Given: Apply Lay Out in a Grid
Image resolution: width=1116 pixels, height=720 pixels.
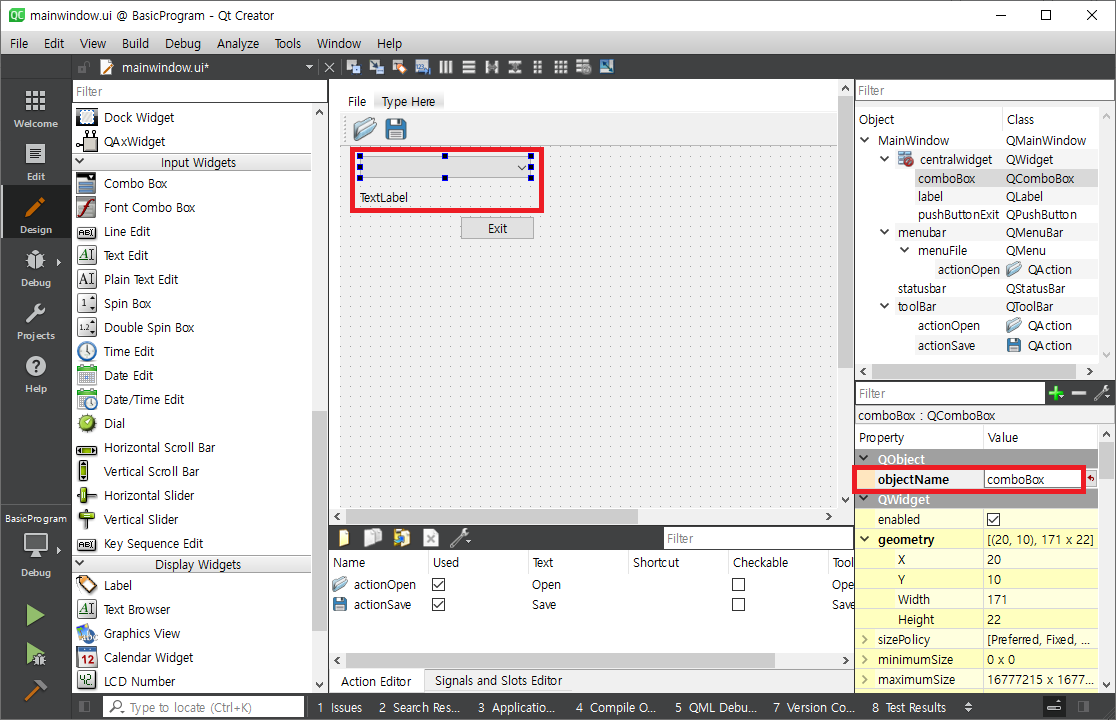Looking at the screenshot, I should (561, 67).
